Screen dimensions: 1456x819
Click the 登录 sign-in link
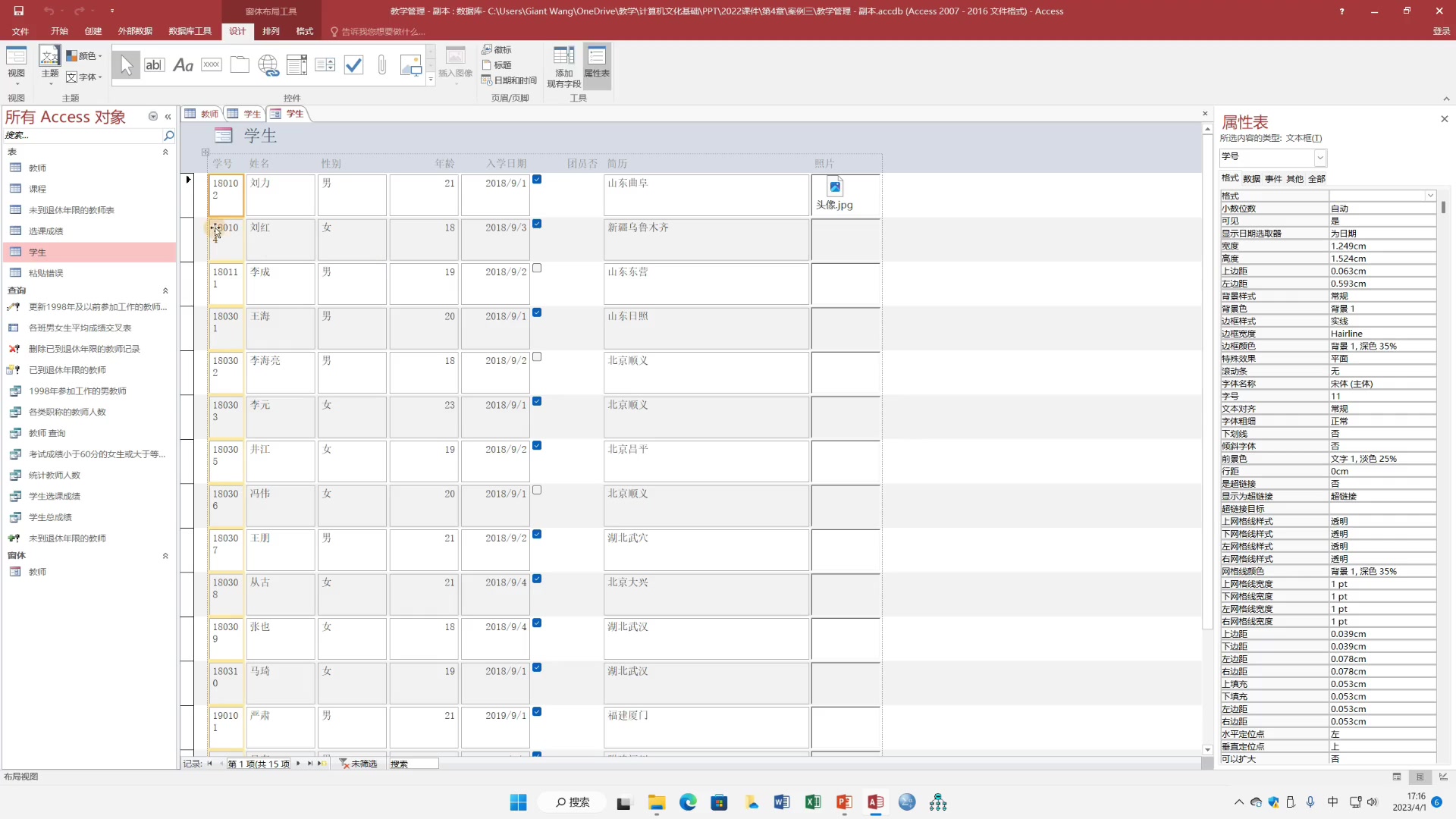point(1441,31)
